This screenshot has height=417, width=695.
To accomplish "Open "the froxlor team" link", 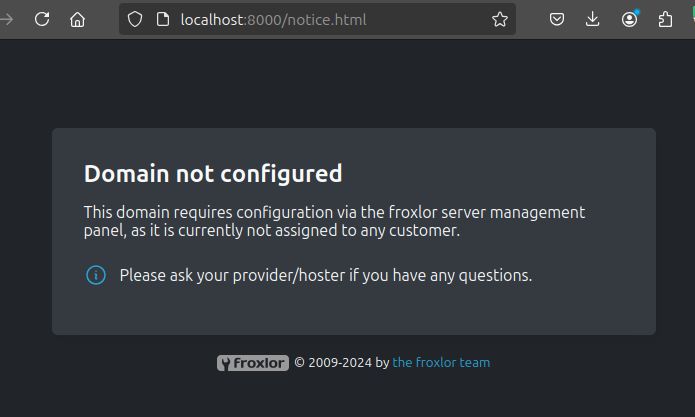I will [441, 363].
